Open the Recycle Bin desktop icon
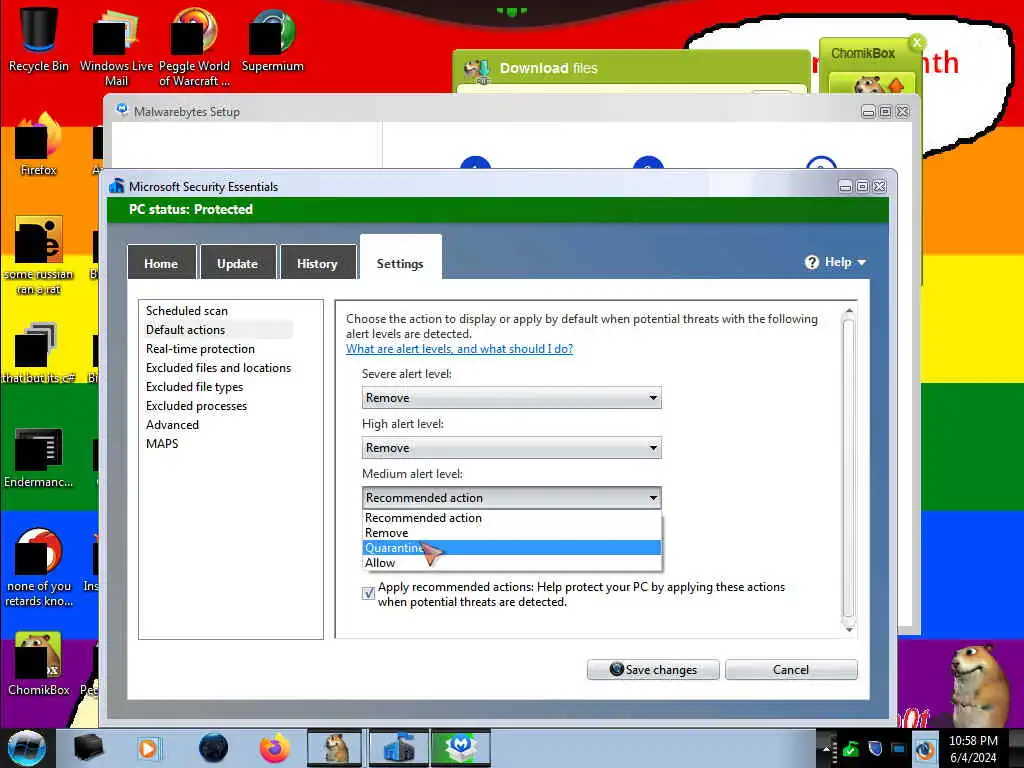 [38, 39]
